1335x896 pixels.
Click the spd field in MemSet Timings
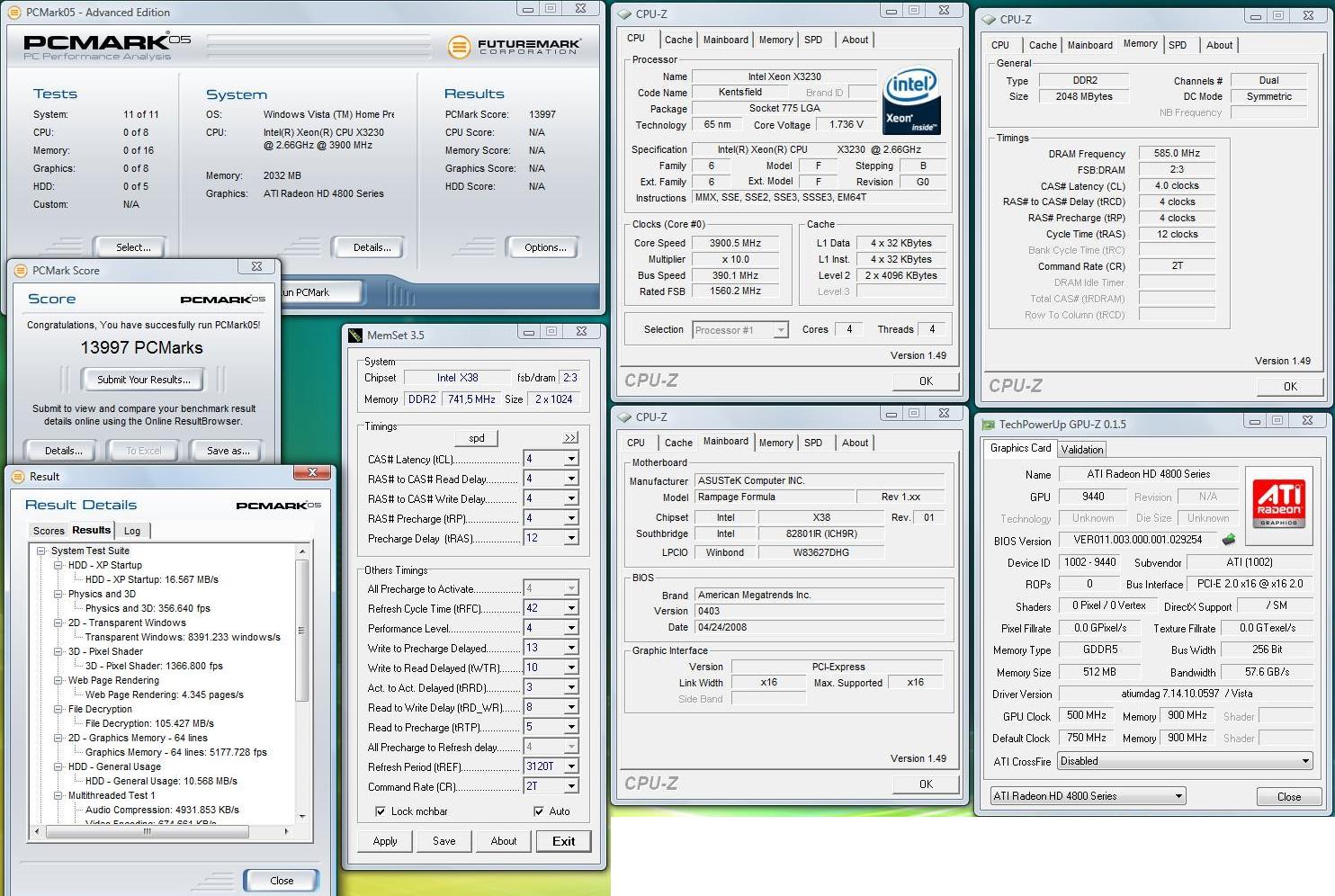pyautogui.click(x=476, y=438)
